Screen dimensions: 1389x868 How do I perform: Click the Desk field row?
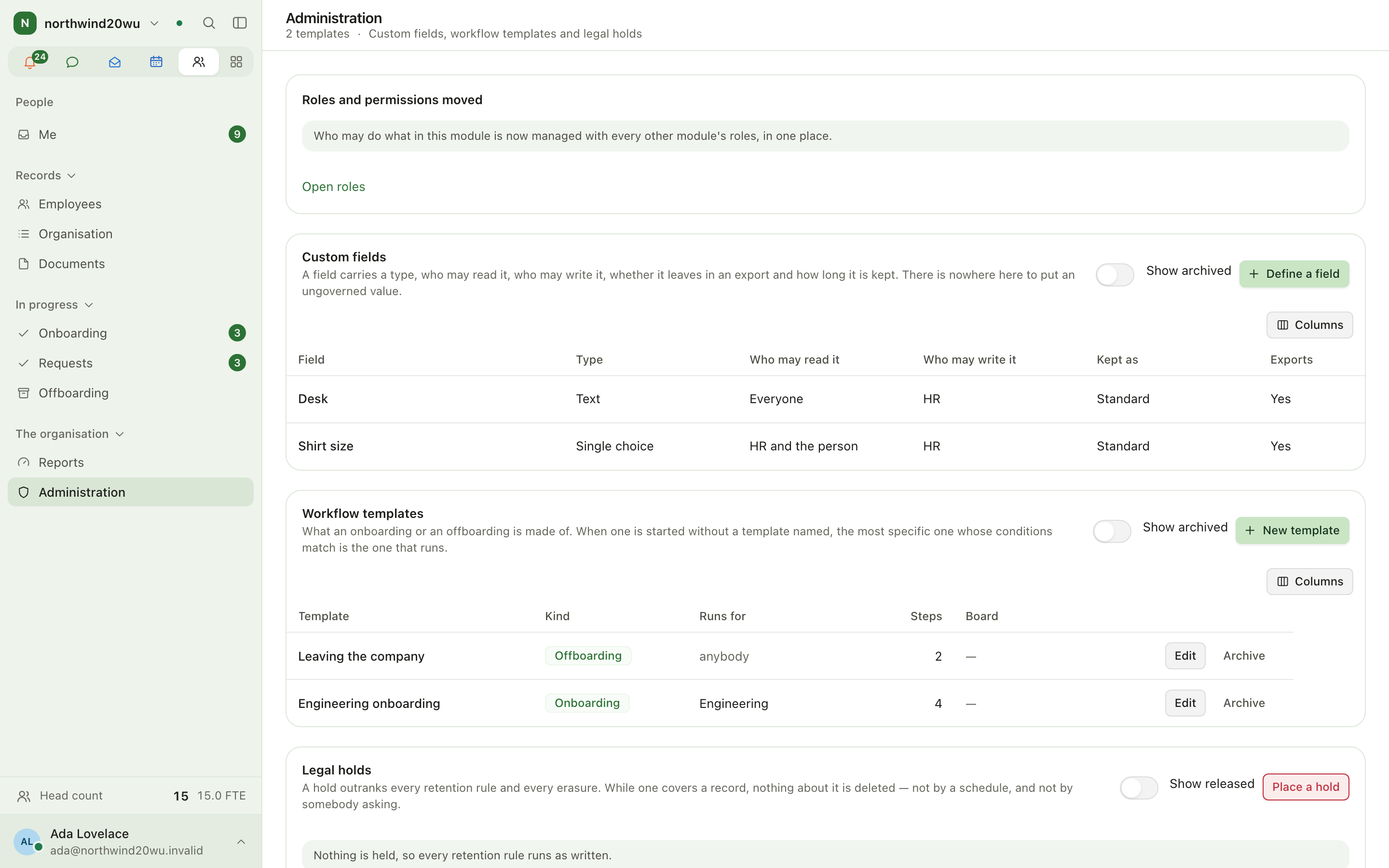(x=825, y=399)
